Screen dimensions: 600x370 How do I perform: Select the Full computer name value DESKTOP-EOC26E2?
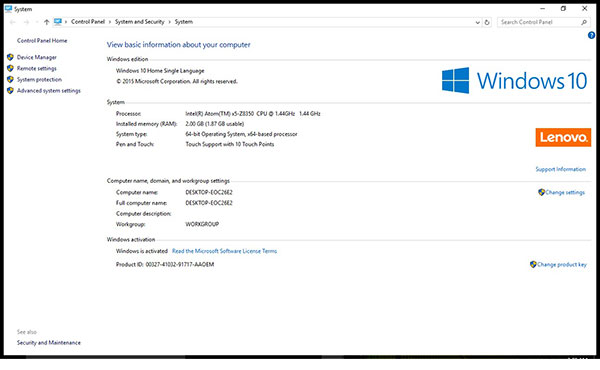point(209,203)
